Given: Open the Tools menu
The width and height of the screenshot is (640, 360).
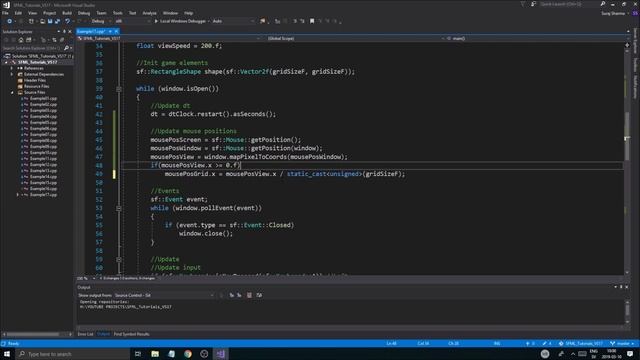Looking at the screenshot, I should tap(118, 13).
